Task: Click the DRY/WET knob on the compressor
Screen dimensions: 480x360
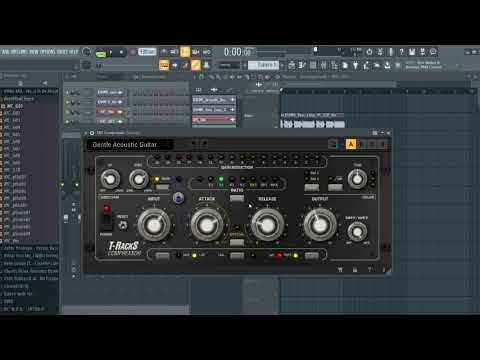Action: (x=357, y=231)
